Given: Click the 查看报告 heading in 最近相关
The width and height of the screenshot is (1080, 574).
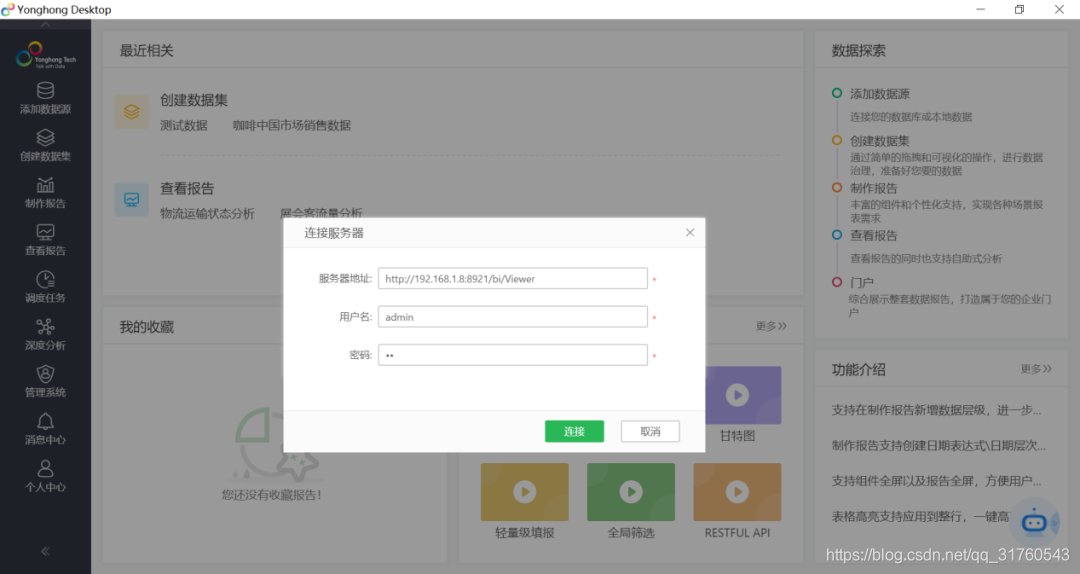Looking at the screenshot, I should [187, 189].
